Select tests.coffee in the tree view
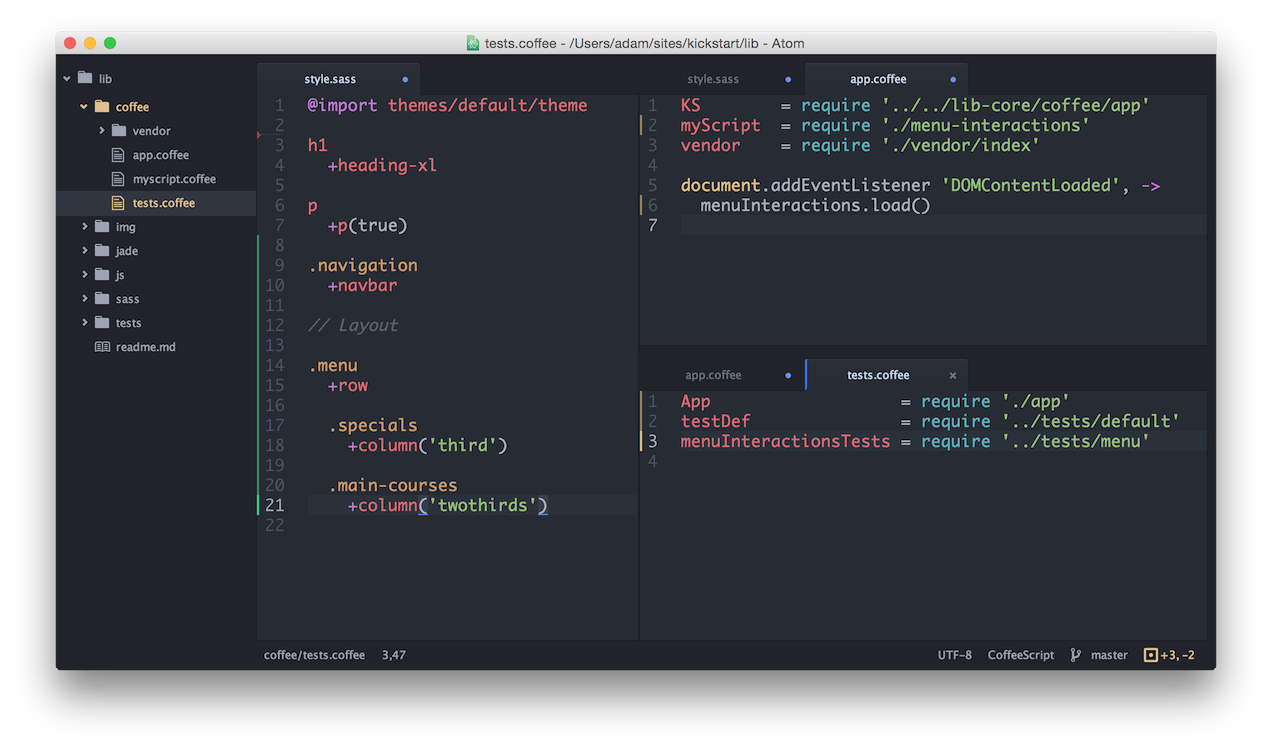The width and height of the screenshot is (1272, 750). (x=164, y=203)
